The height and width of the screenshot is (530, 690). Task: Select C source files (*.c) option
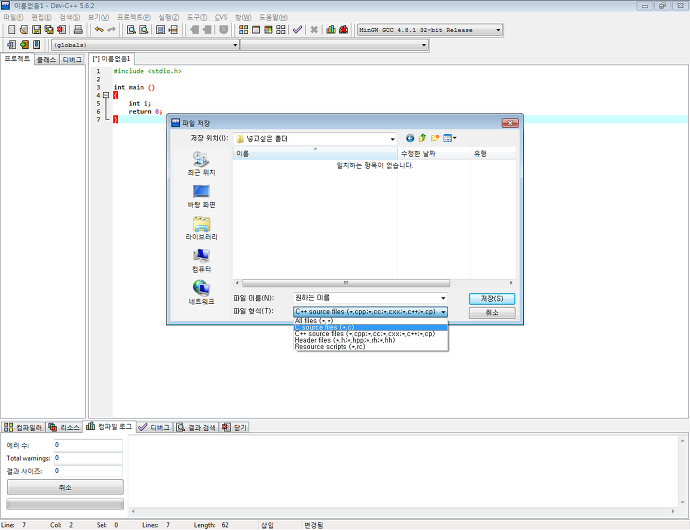tap(371, 328)
